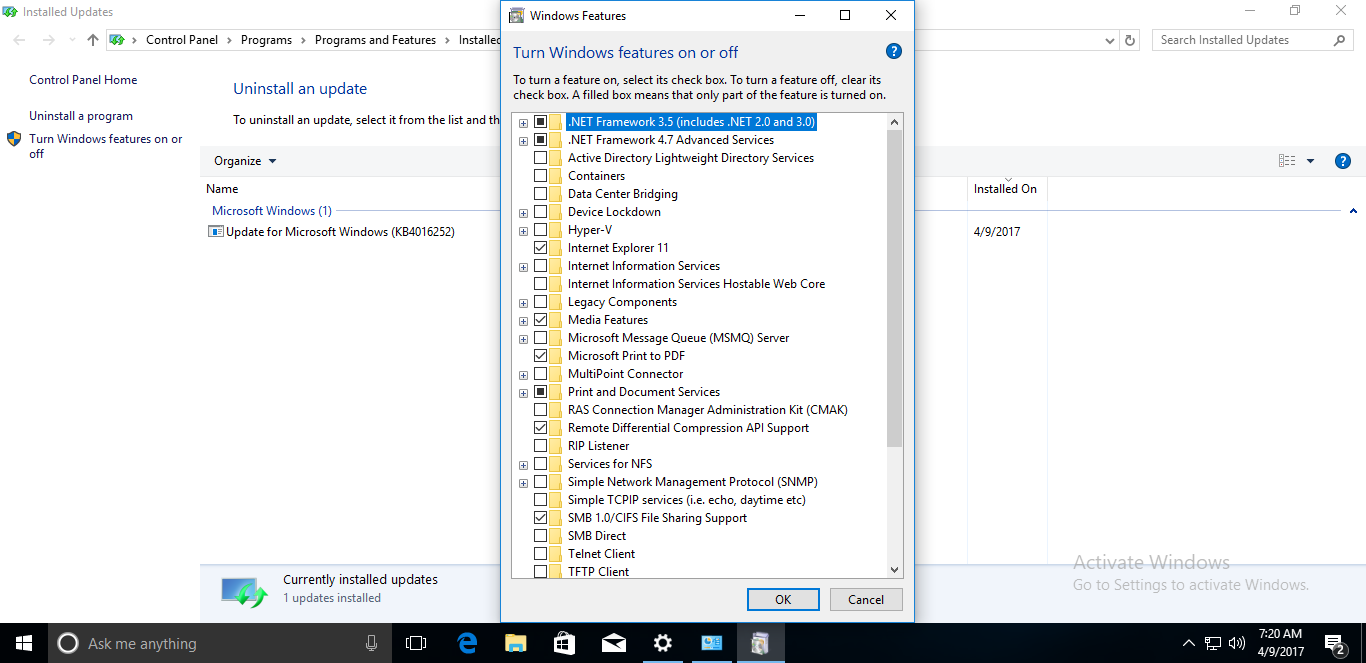This screenshot has height=663, width=1366.
Task: Click the view options icon in Installed Updates toolbar
Action: [x=1287, y=161]
